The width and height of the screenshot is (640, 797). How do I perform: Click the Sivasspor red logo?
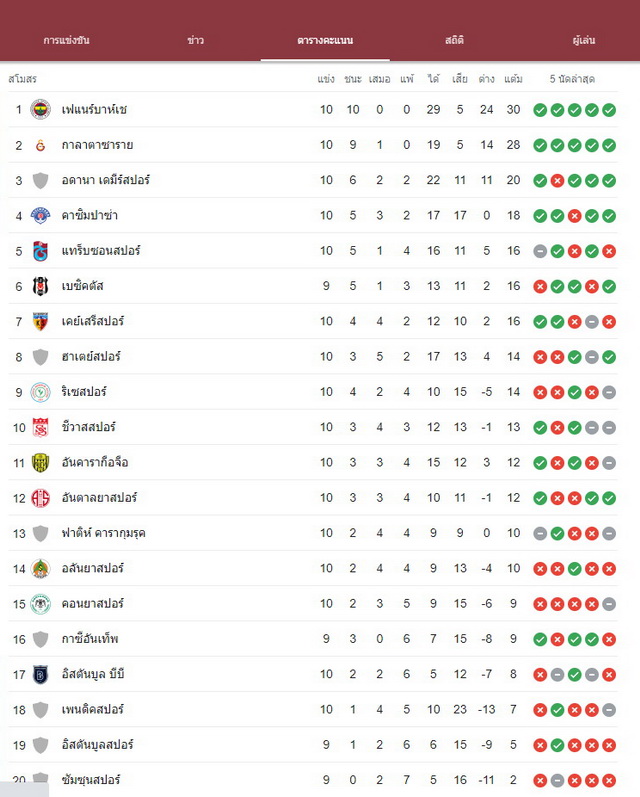[40, 427]
